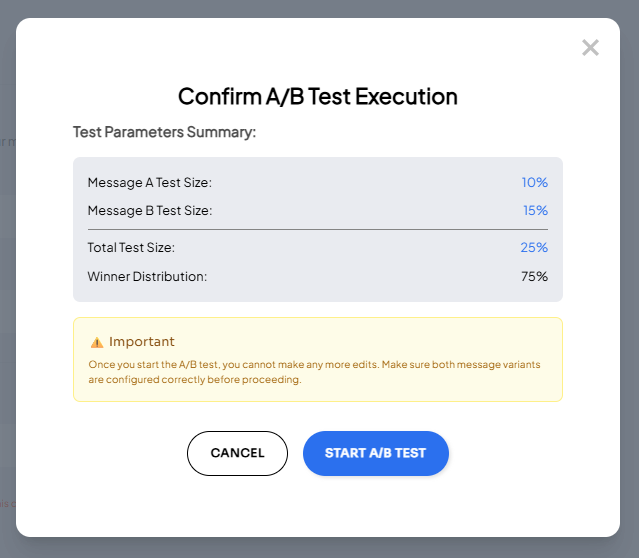The width and height of the screenshot is (639, 558).
Task: Click the dimmed backdrop outside the dialog
Action: pos(8,300)
